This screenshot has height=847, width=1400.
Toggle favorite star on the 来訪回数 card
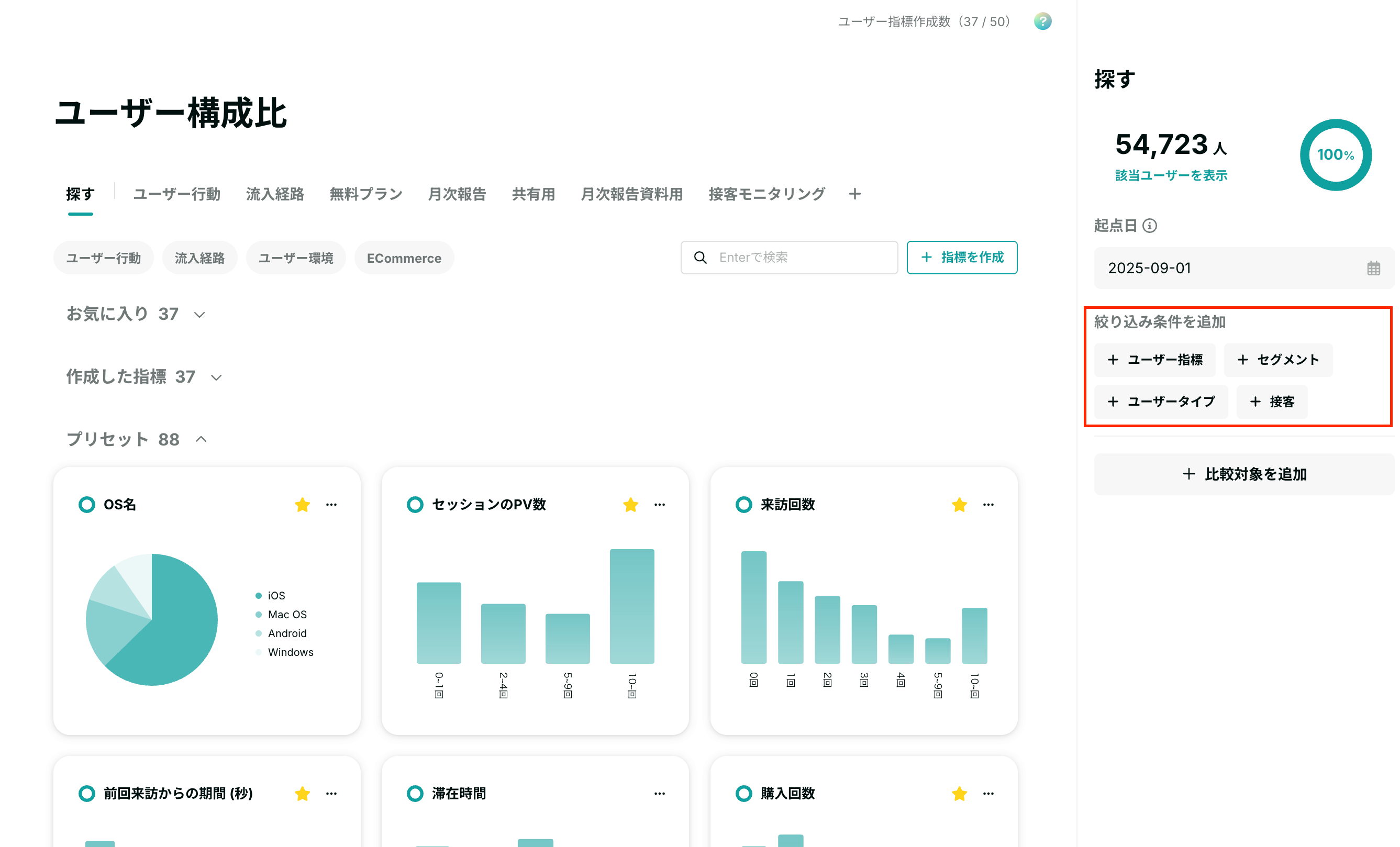point(959,505)
